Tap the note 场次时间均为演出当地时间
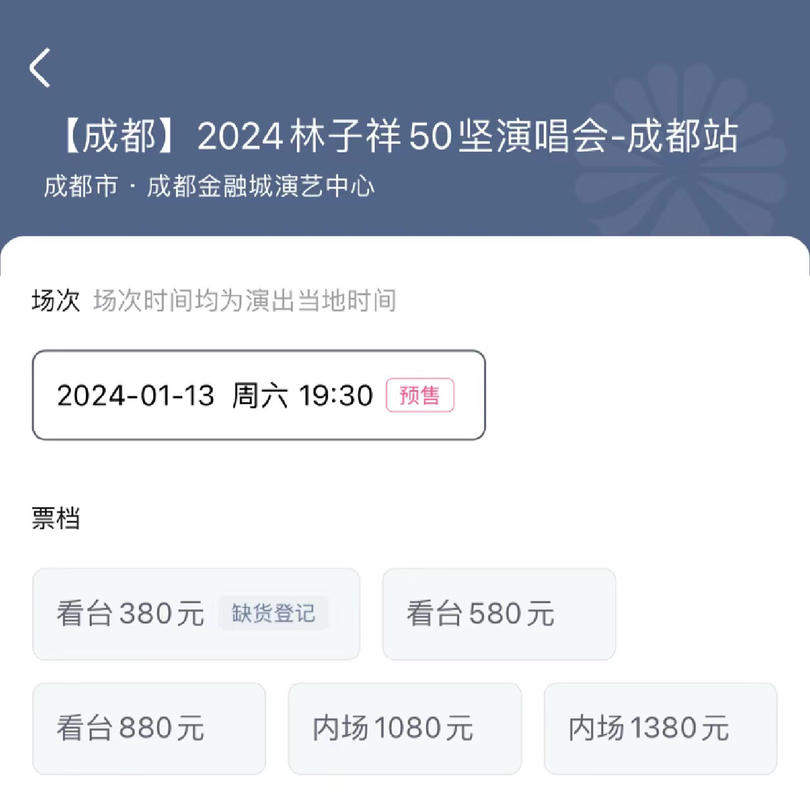 pos(245,301)
